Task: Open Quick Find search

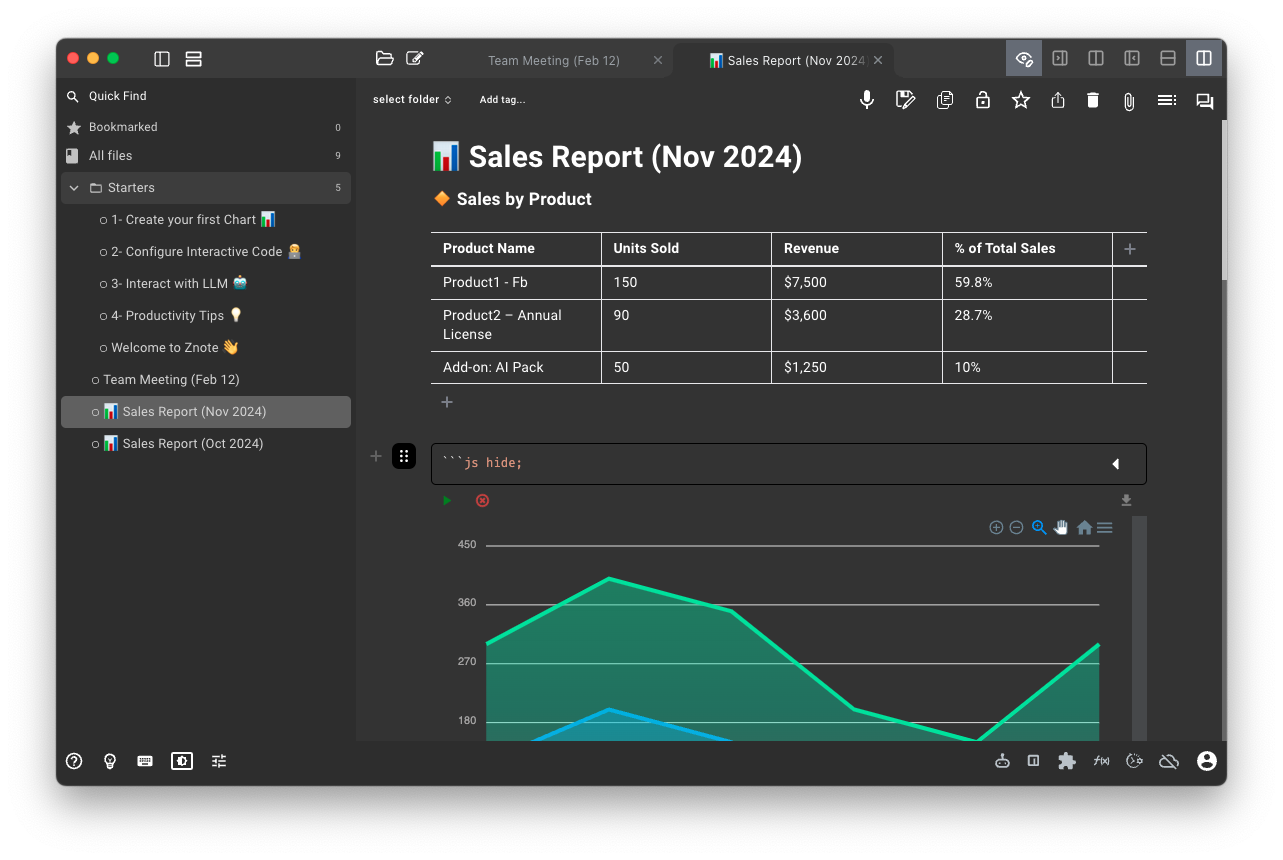Action: (x=117, y=96)
